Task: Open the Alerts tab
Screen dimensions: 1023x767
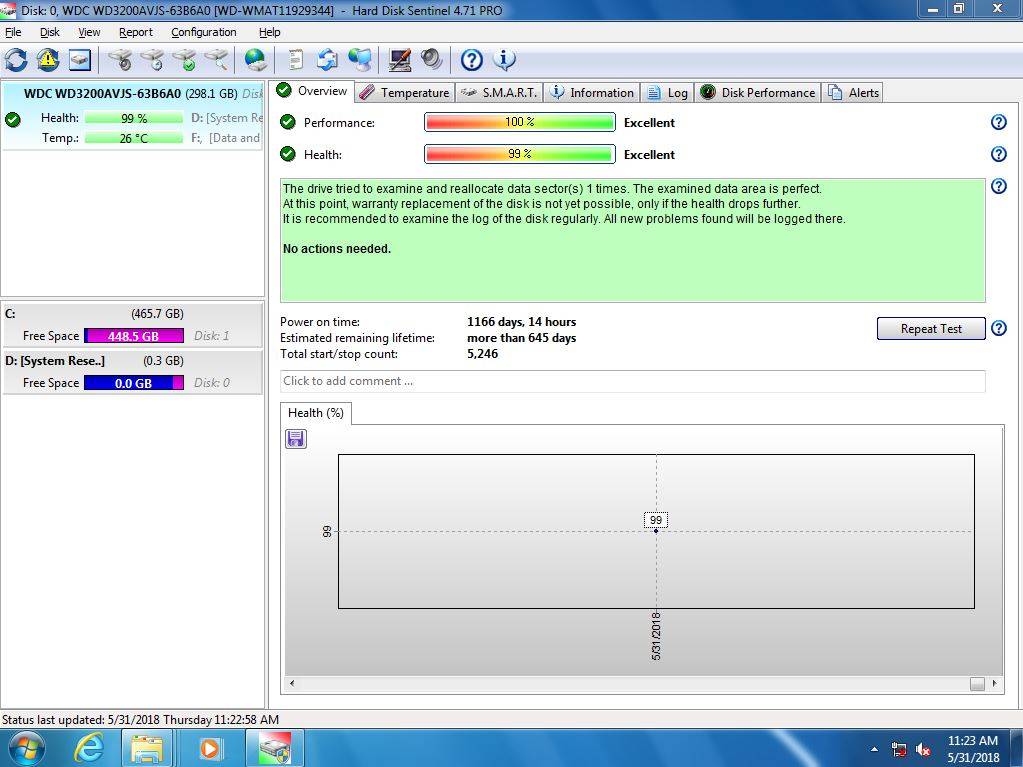Action: [x=853, y=93]
